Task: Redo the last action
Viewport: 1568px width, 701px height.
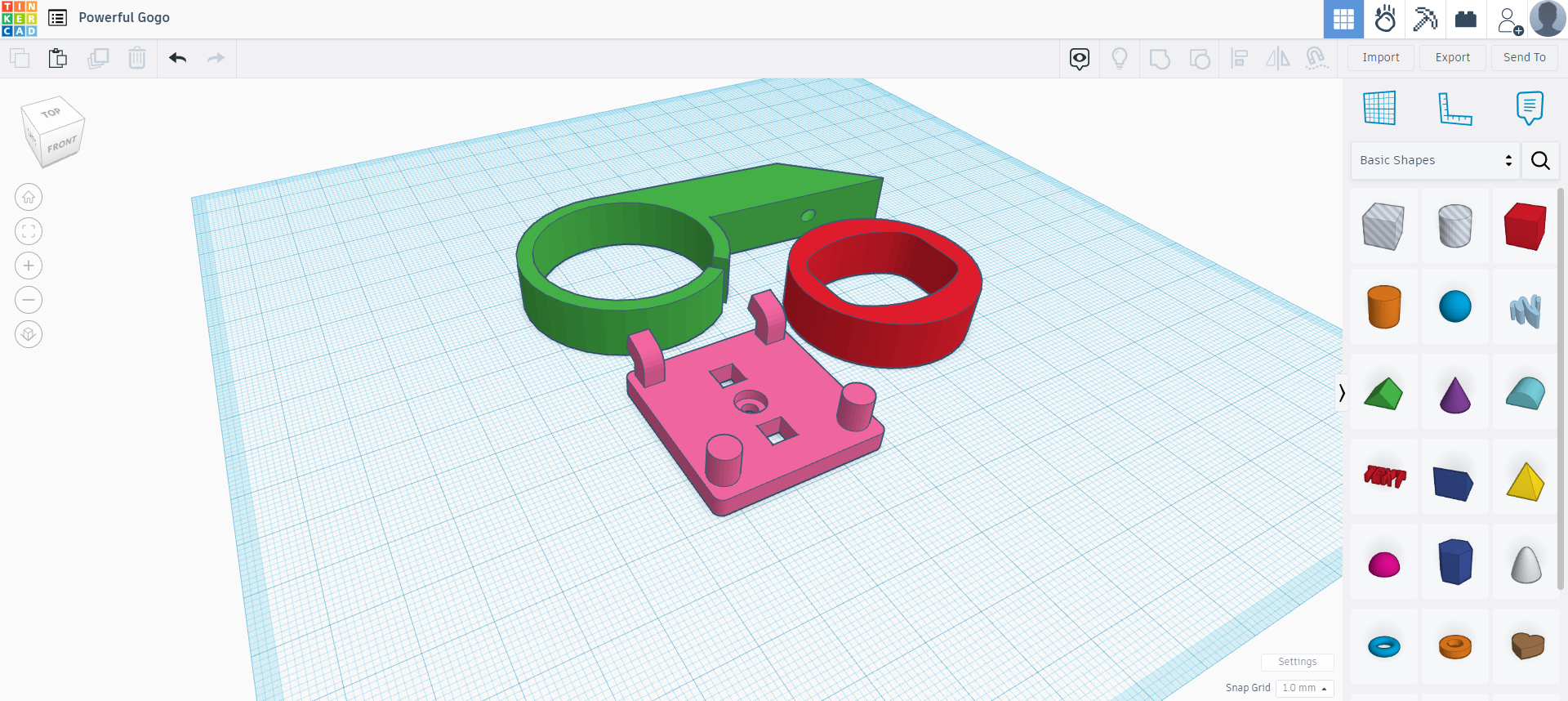Action: (x=216, y=58)
